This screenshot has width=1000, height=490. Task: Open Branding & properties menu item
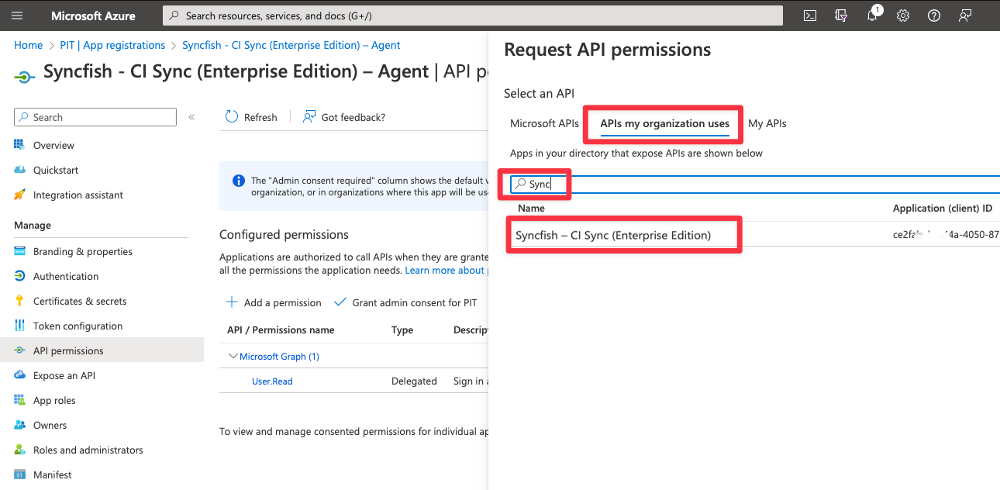83,251
